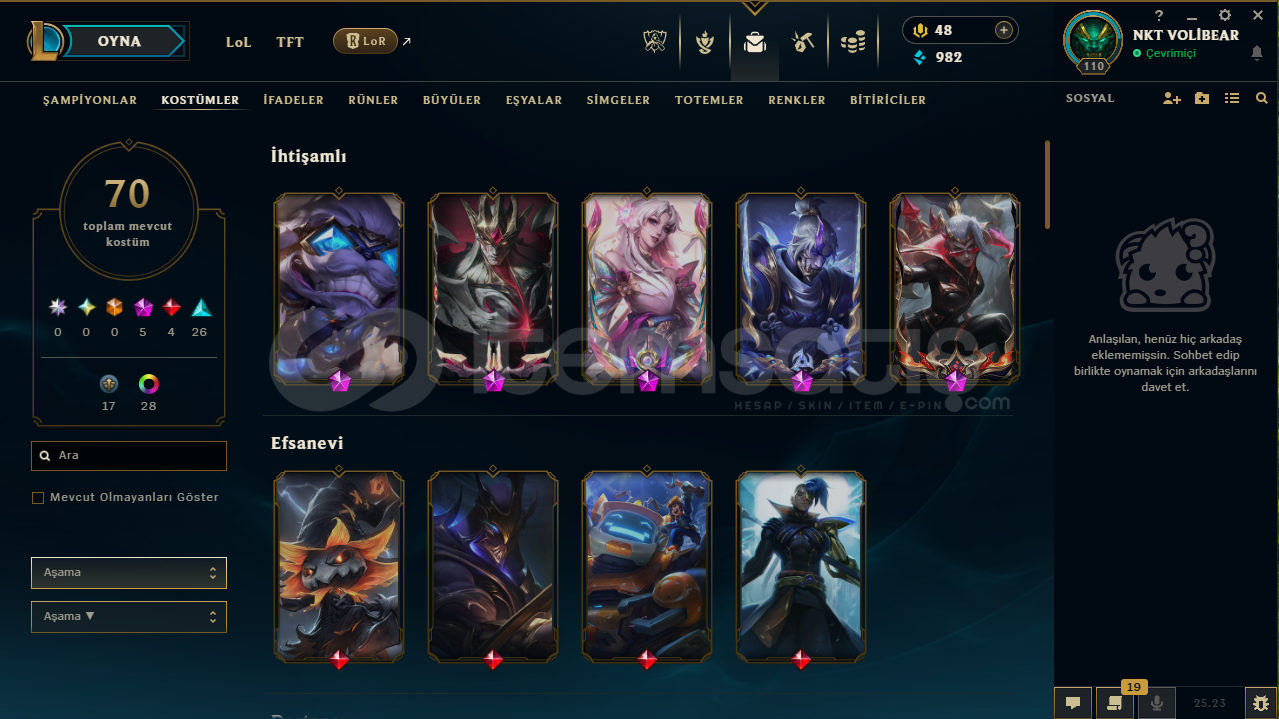Switch to the ŞAMPİYONLAR tab
1279x719 pixels.
coord(90,100)
